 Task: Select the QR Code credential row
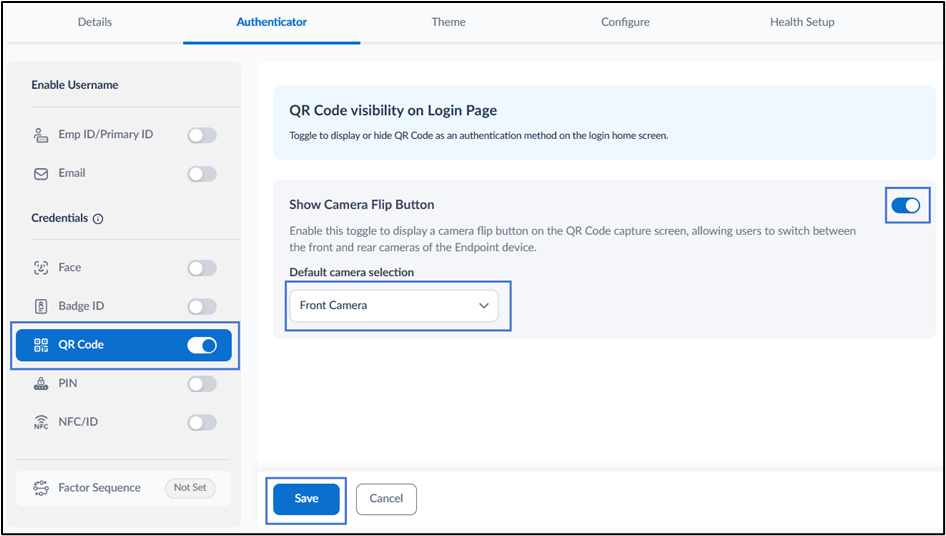point(124,345)
